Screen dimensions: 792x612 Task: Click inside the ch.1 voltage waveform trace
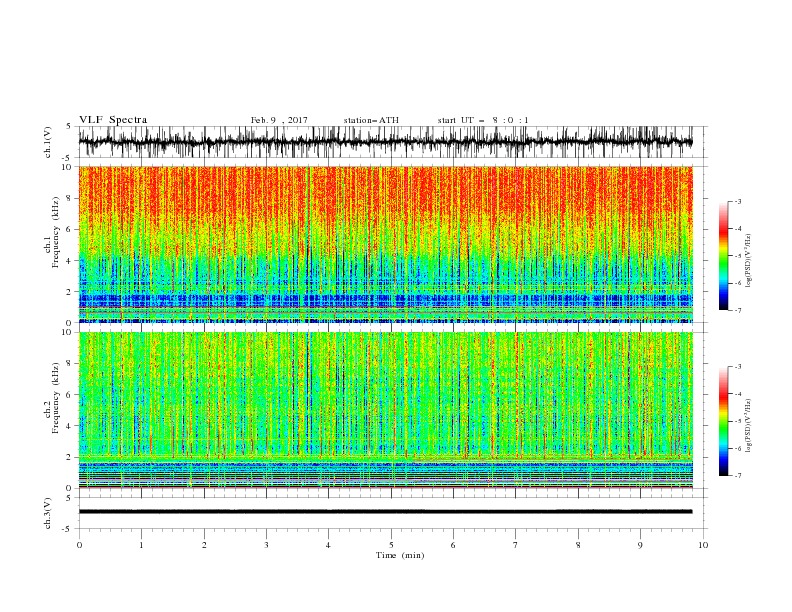pos(385,142)
